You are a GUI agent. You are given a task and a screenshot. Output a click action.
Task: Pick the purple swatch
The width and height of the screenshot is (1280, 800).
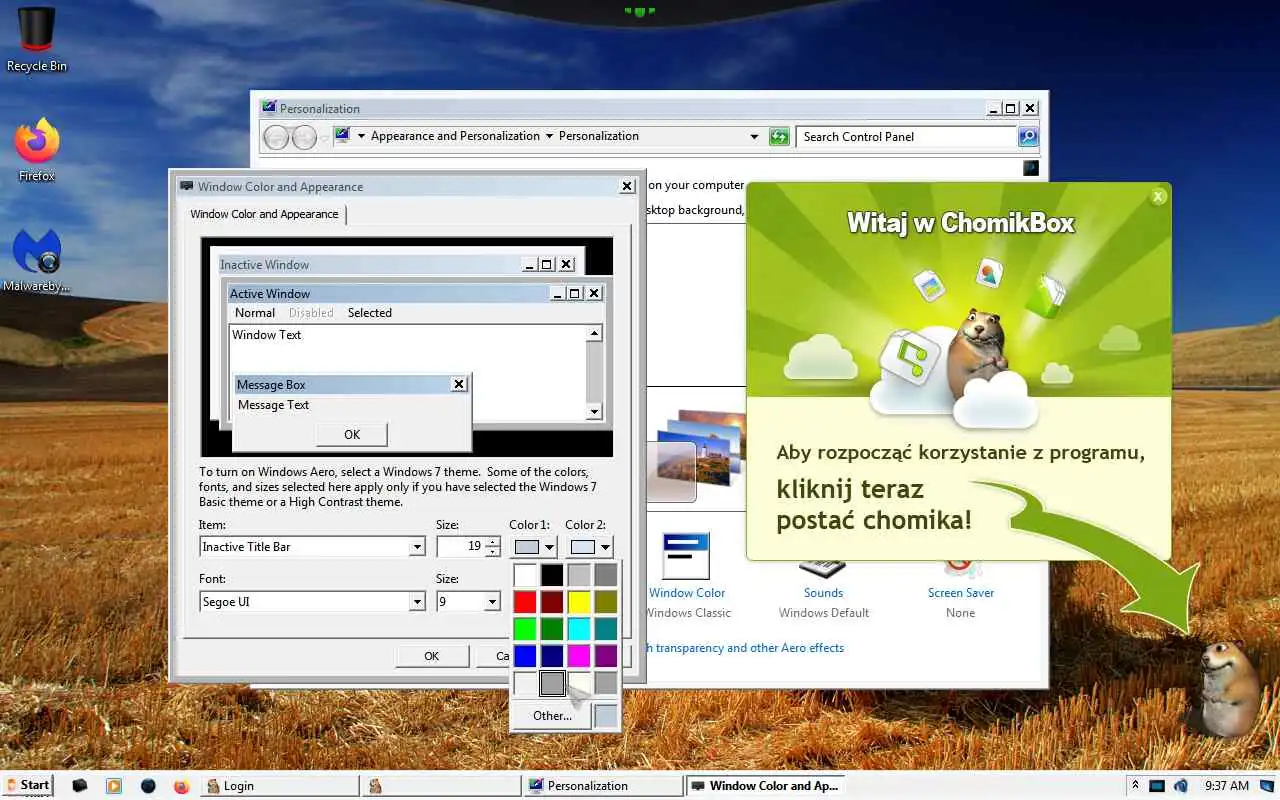[x=606, y=656]
